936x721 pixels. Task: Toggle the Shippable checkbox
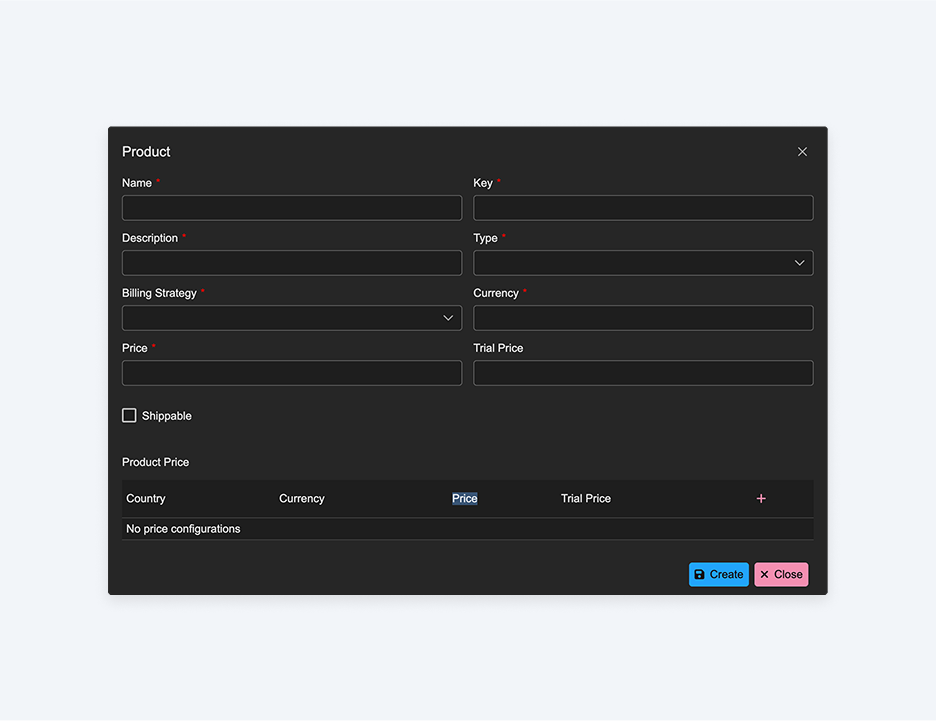tap(129, 415)
